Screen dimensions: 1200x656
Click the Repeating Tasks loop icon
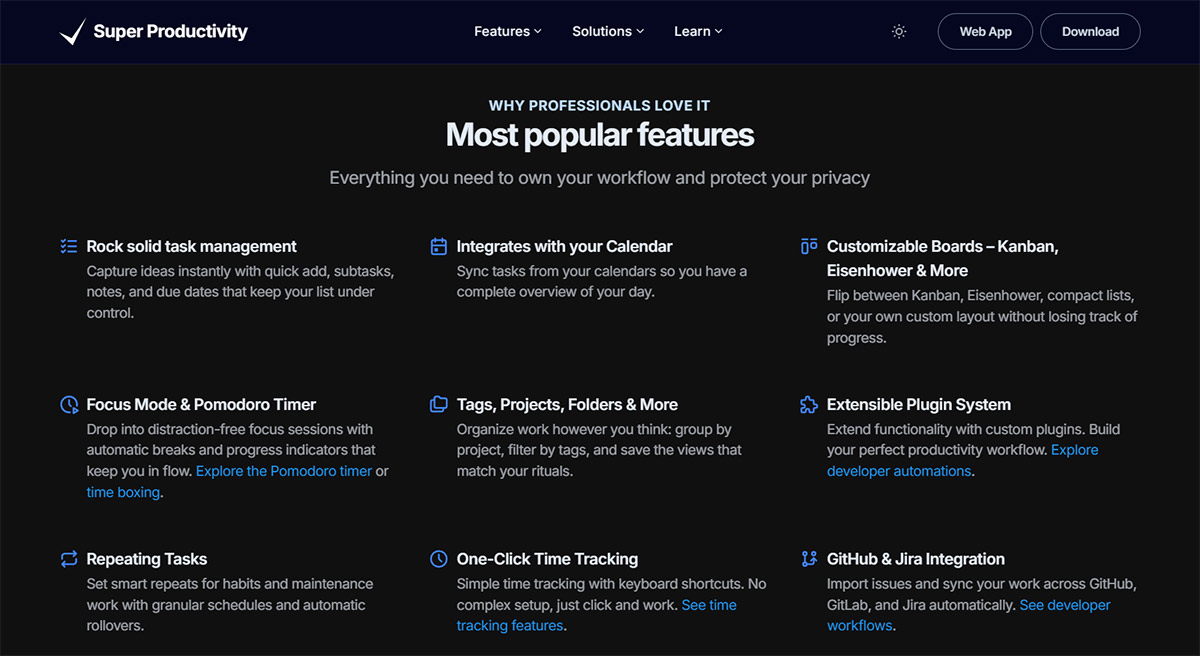coord(69,559)
